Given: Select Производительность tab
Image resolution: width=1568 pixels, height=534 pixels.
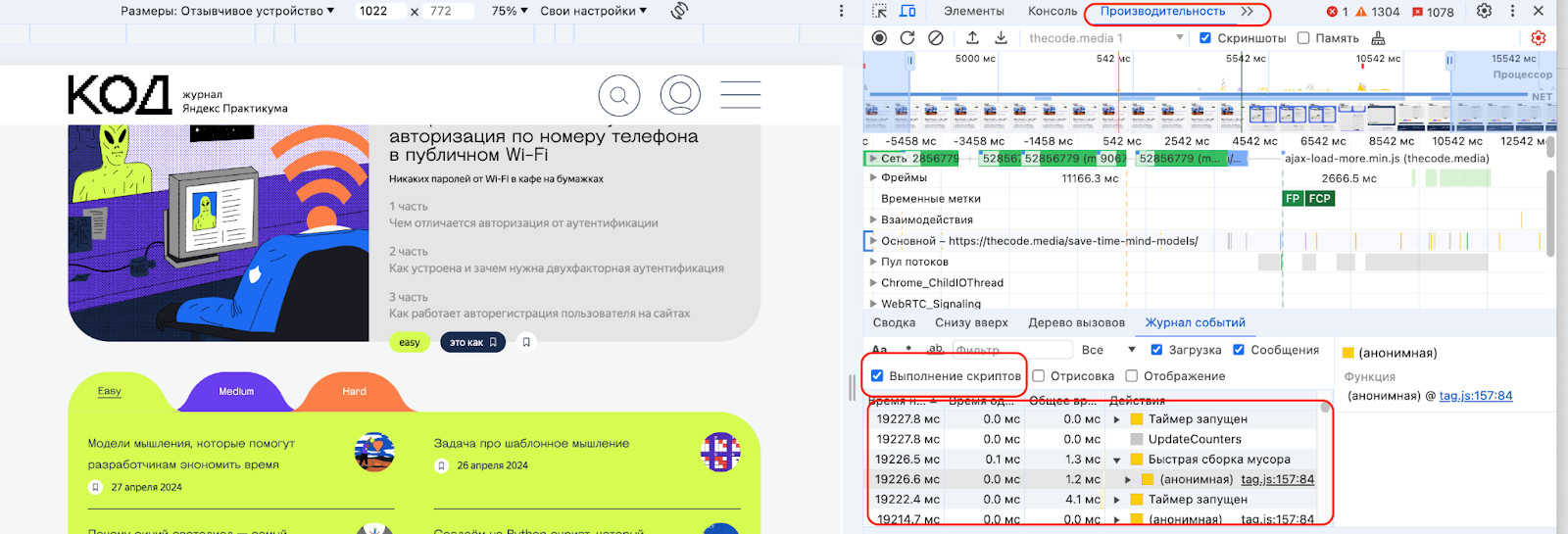Looking at the screenshot, I should click(1162, 11).
